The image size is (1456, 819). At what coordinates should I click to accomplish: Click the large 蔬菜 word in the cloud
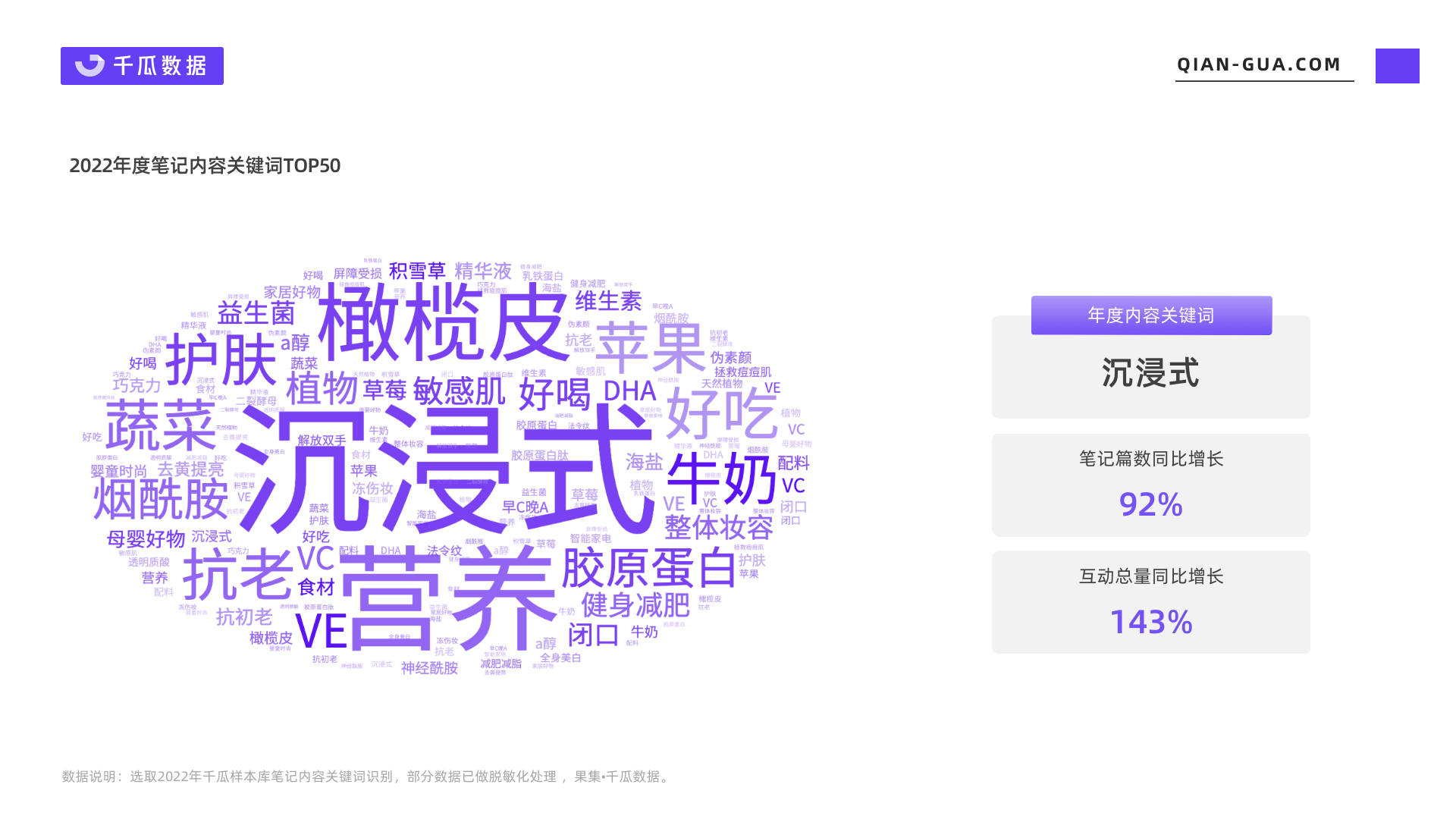pyautogui.click(x=160, y=425)
